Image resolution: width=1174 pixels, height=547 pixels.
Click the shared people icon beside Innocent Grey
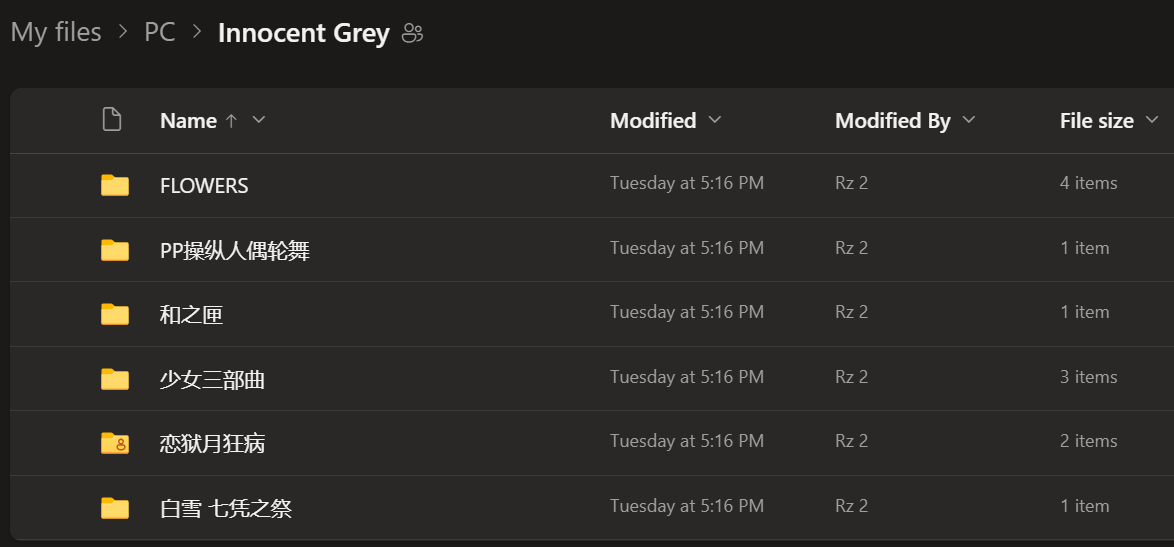412,33
